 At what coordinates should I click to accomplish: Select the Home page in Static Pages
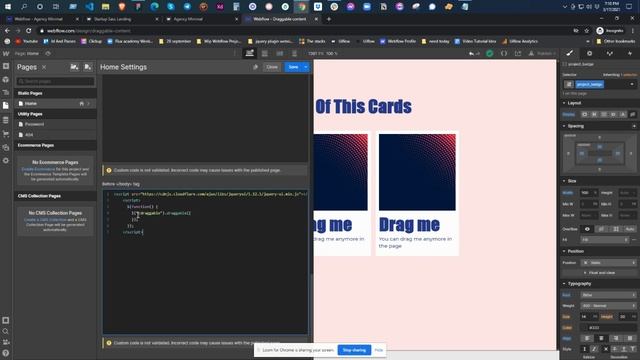point(55,104)
